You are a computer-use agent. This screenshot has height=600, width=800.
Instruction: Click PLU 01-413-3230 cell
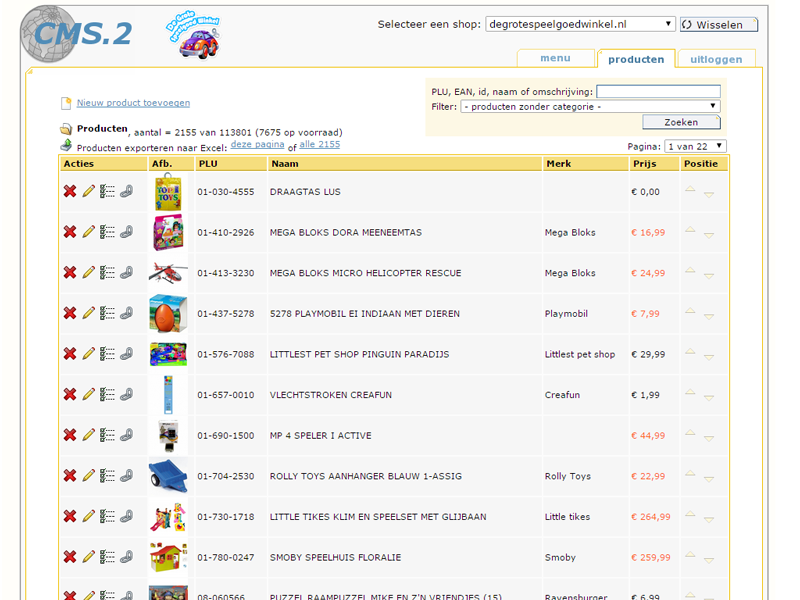(226, 273)
